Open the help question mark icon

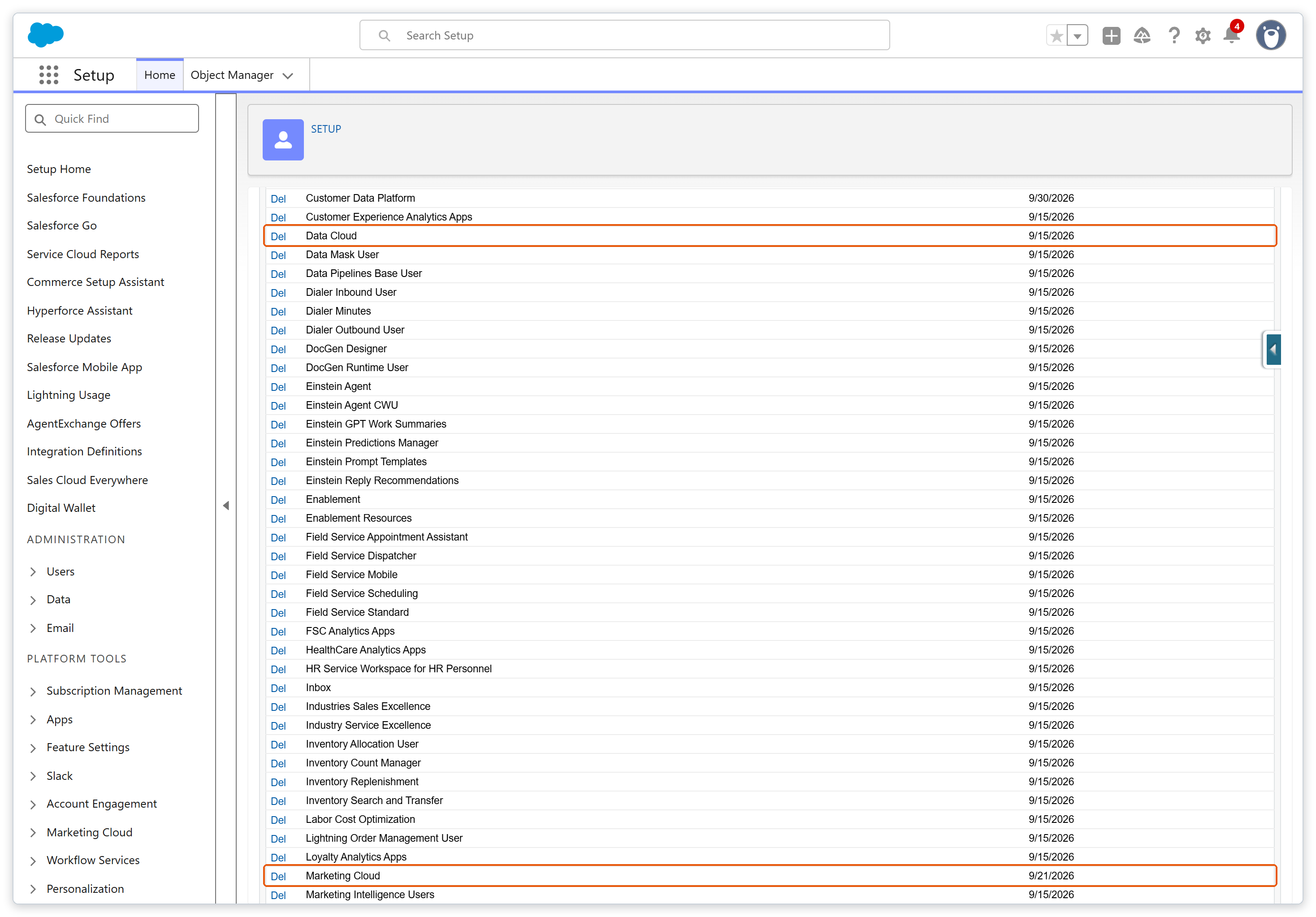(x=1174, y=35)
